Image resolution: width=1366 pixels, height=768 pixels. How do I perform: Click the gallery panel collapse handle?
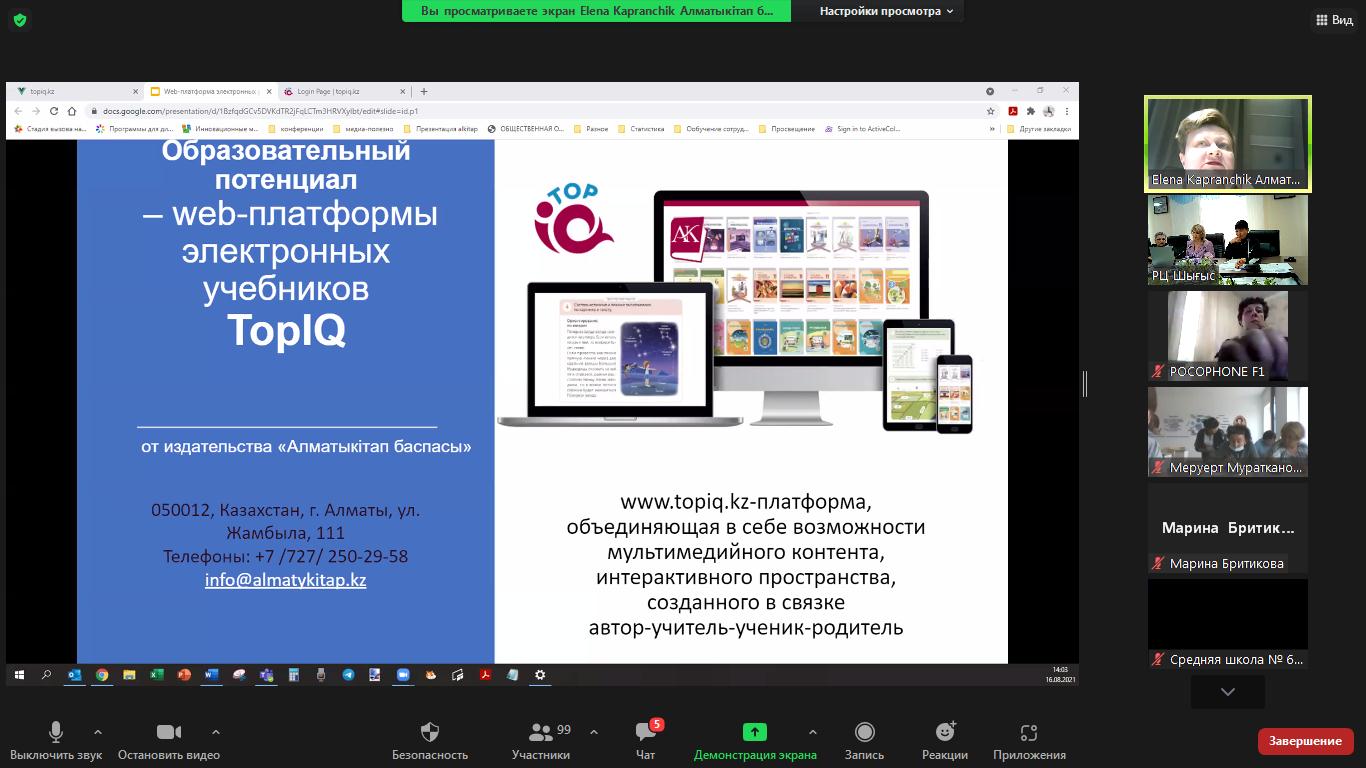(1085, 383)
